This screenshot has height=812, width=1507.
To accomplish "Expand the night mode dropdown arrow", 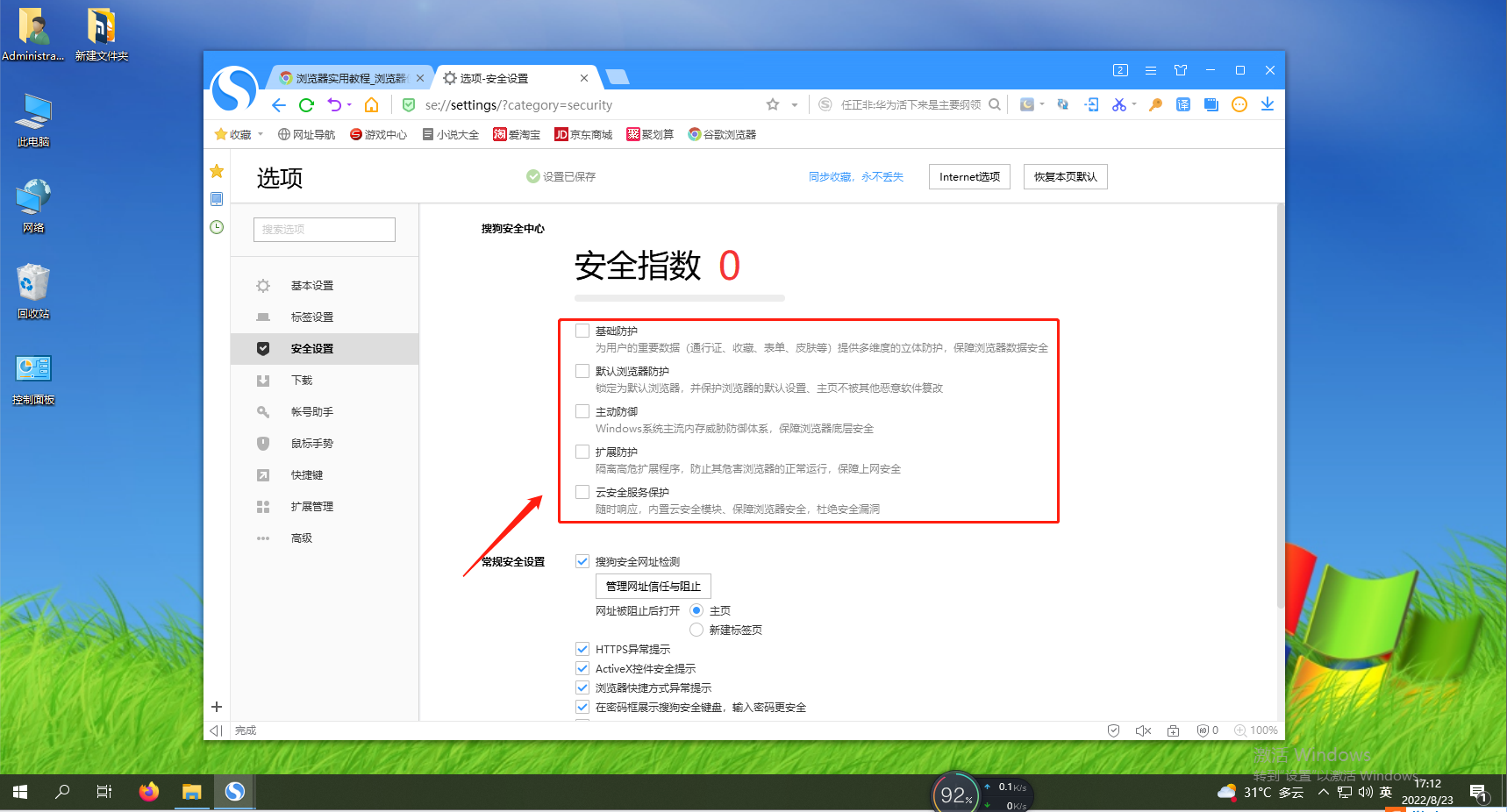I will point(1042,104).
